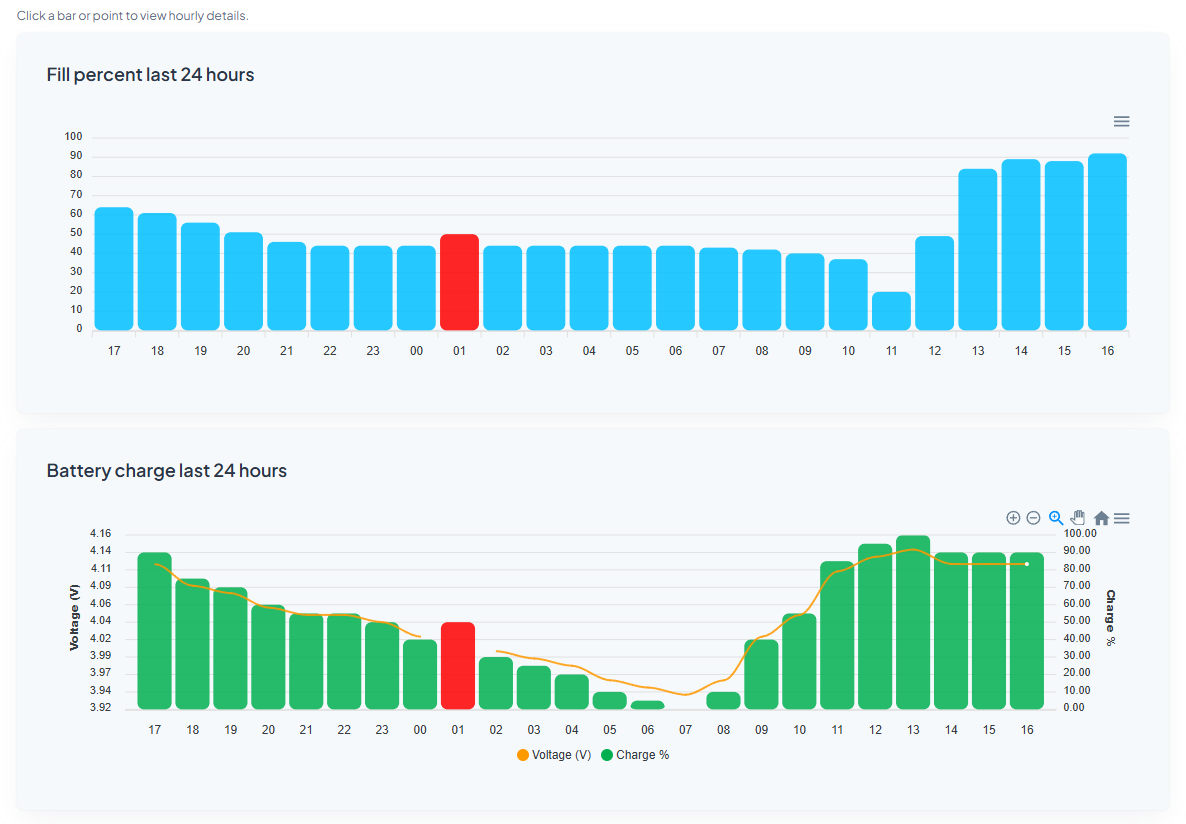The height and width of the screenshot is (824, 1186).
Task: Select the Fill percent last 24 hours title
Action: (150, 74)
